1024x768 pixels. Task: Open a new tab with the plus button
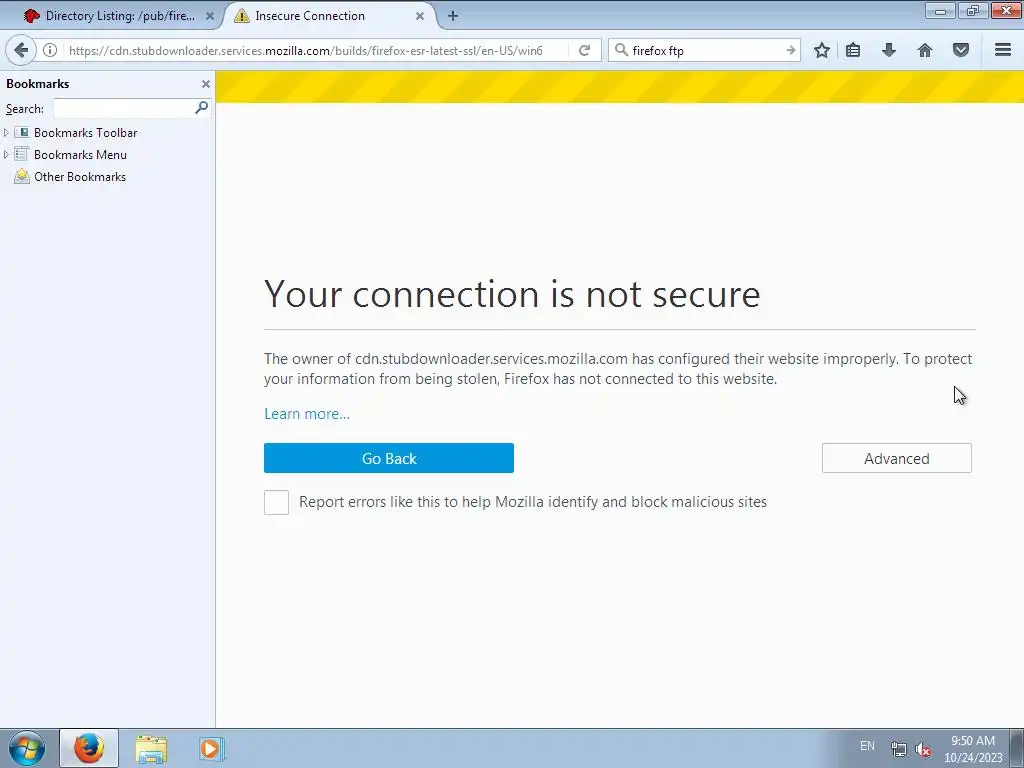pyautogui.click(x=453, y=16)
